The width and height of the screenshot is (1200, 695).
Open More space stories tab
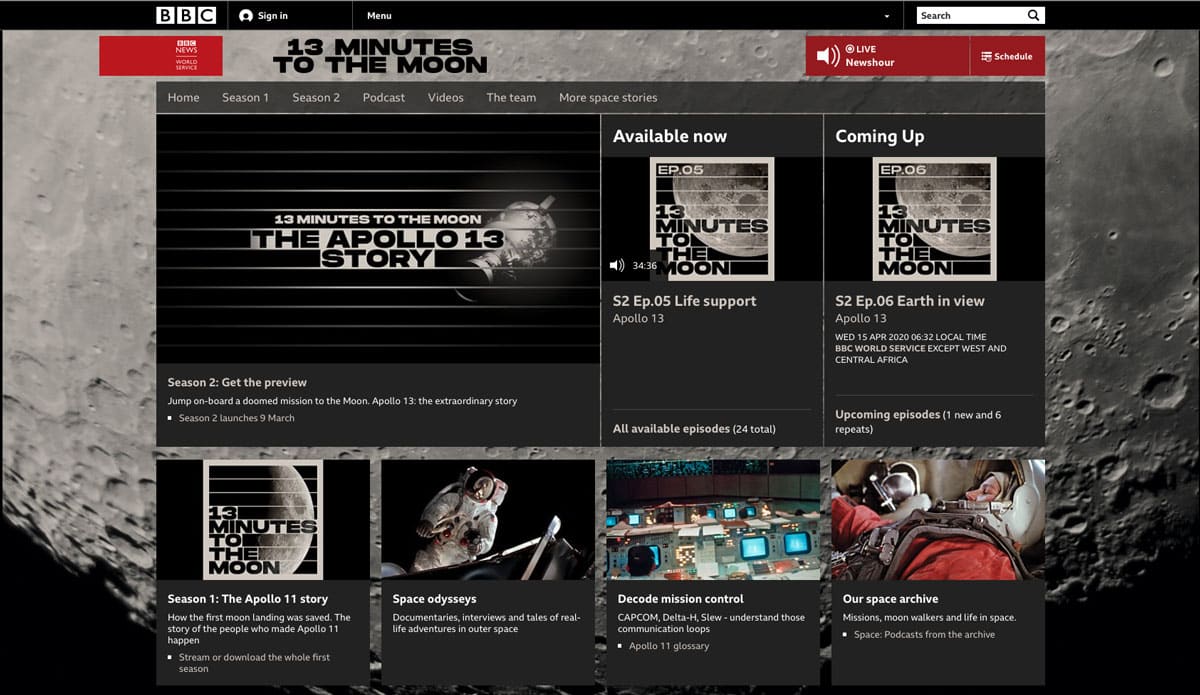pos(608,97)
